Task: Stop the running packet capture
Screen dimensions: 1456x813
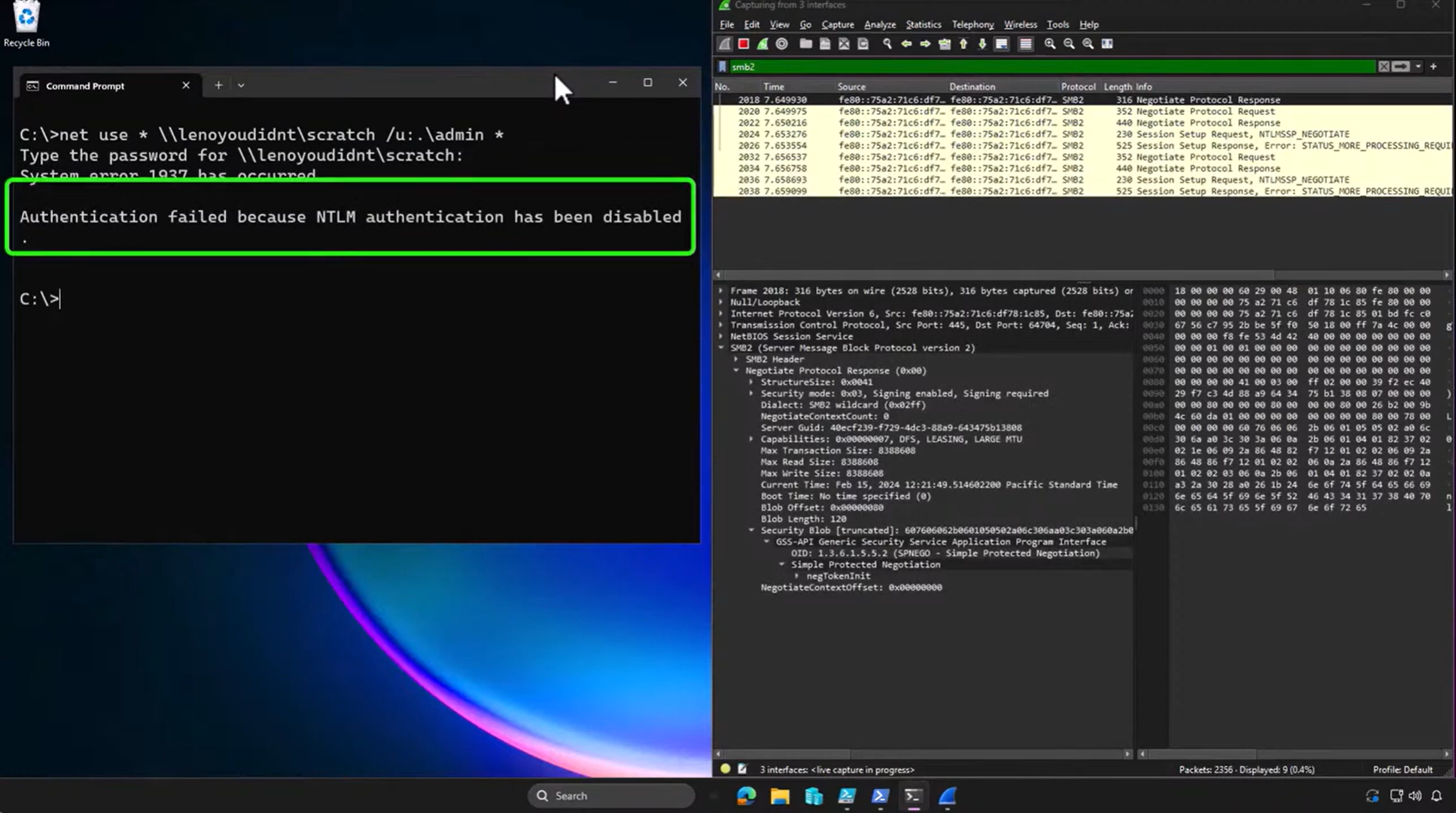Action: click(x=744, y=44)
